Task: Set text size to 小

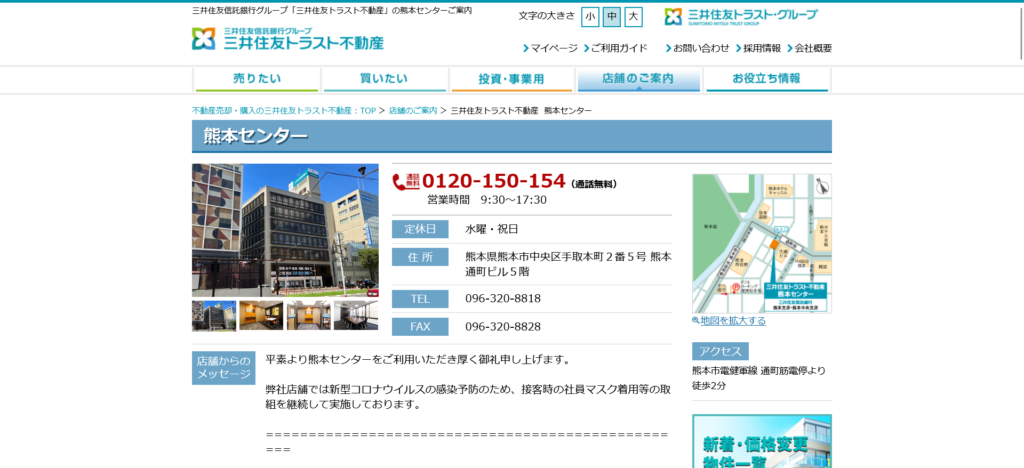Action: (590, 18)
